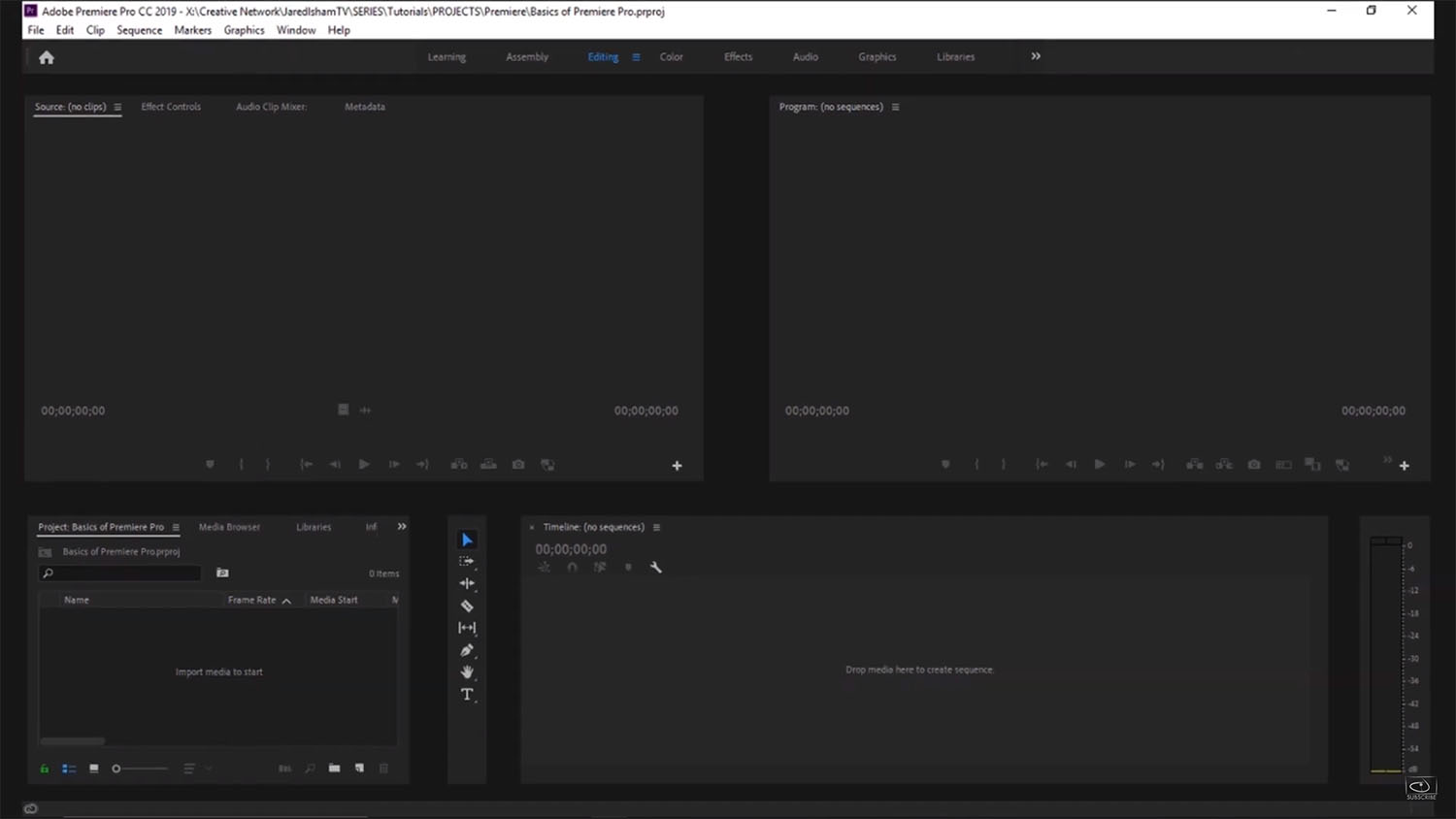Switch Project panel to List View
This screenshot has height=819, width=1456.
click(x=69, y=769)
